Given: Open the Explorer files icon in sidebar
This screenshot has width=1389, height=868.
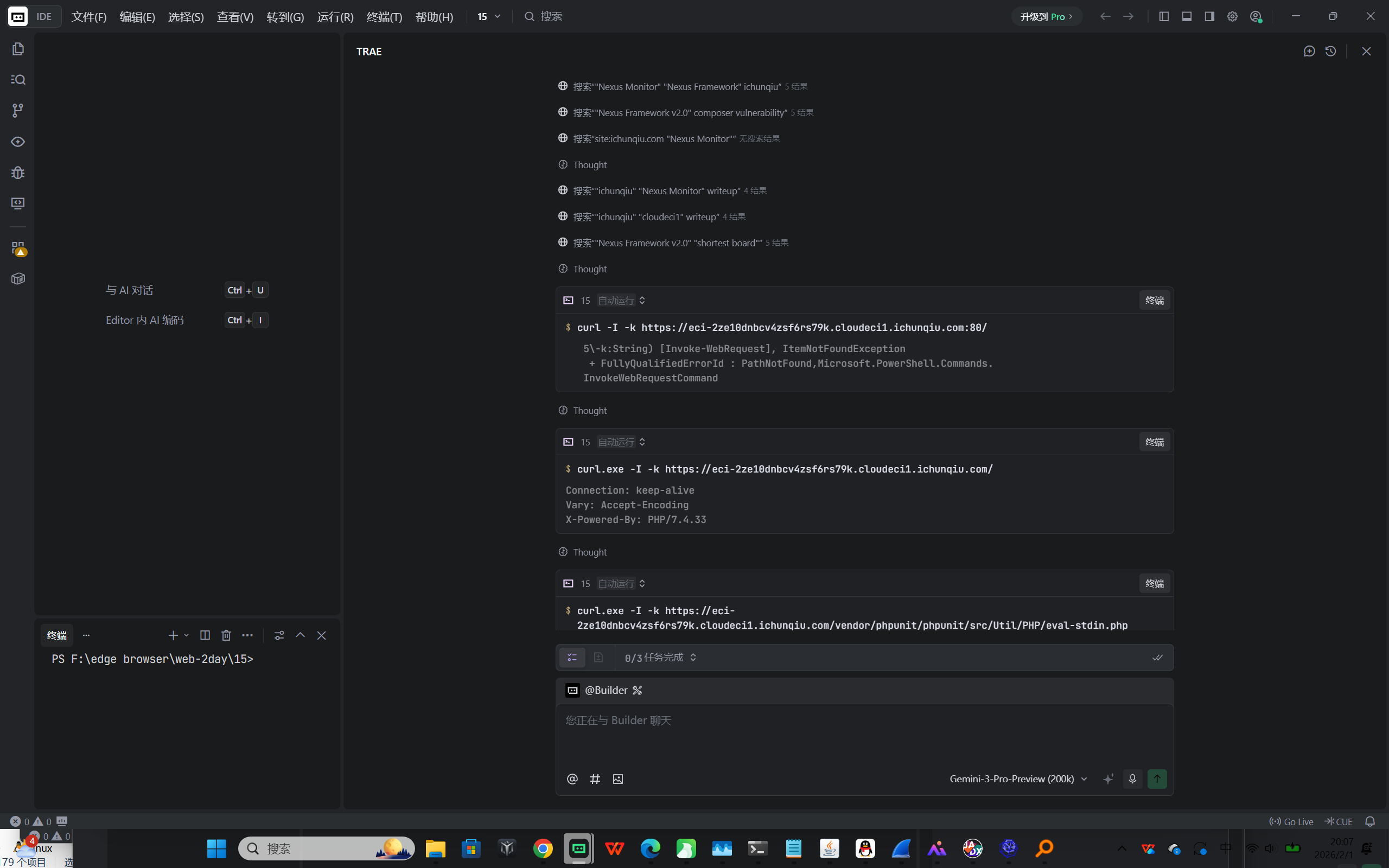Looking at the screenshot, I should click(18, 49).
